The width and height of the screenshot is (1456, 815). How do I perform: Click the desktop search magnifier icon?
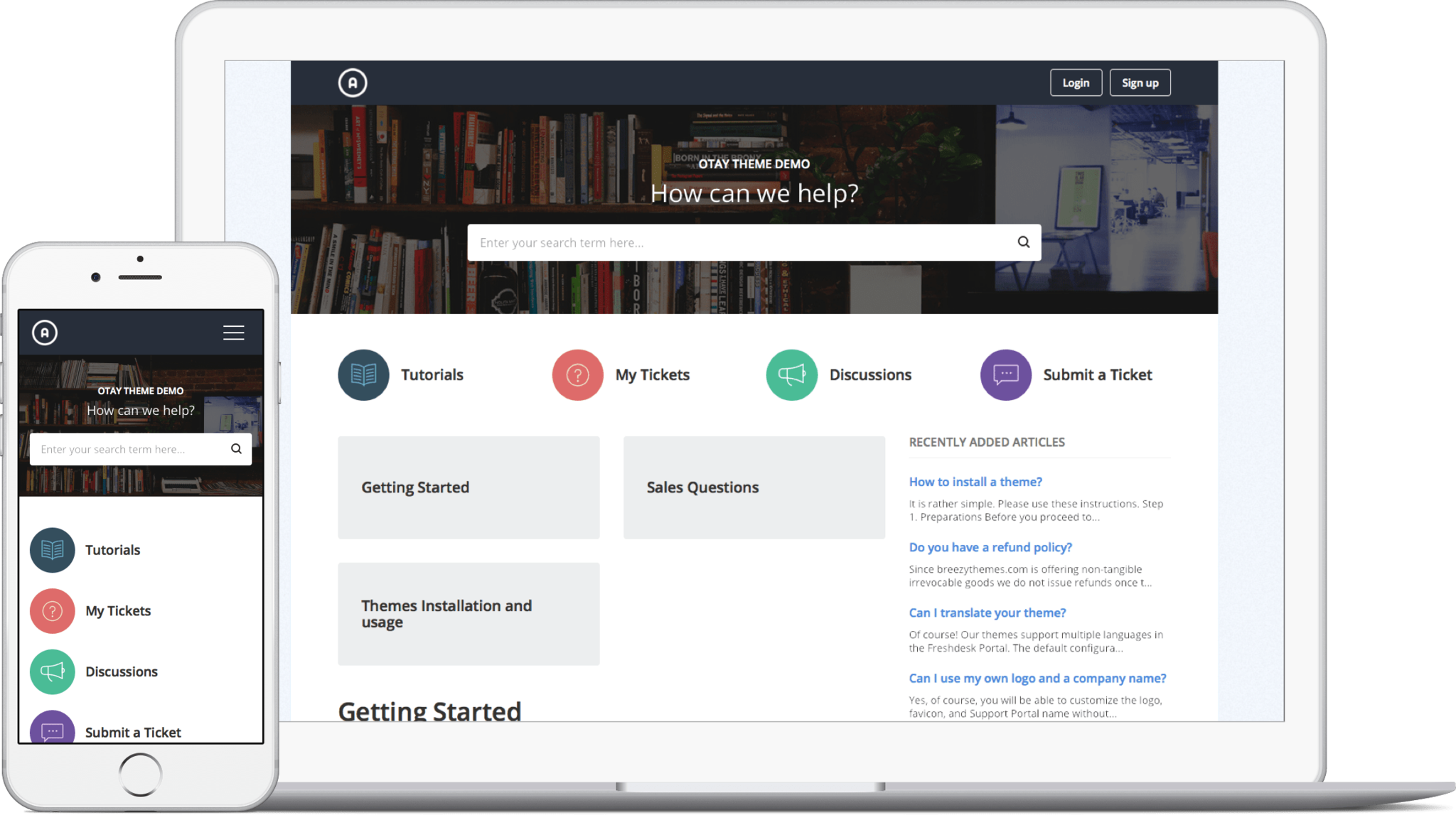(1023, 242)
